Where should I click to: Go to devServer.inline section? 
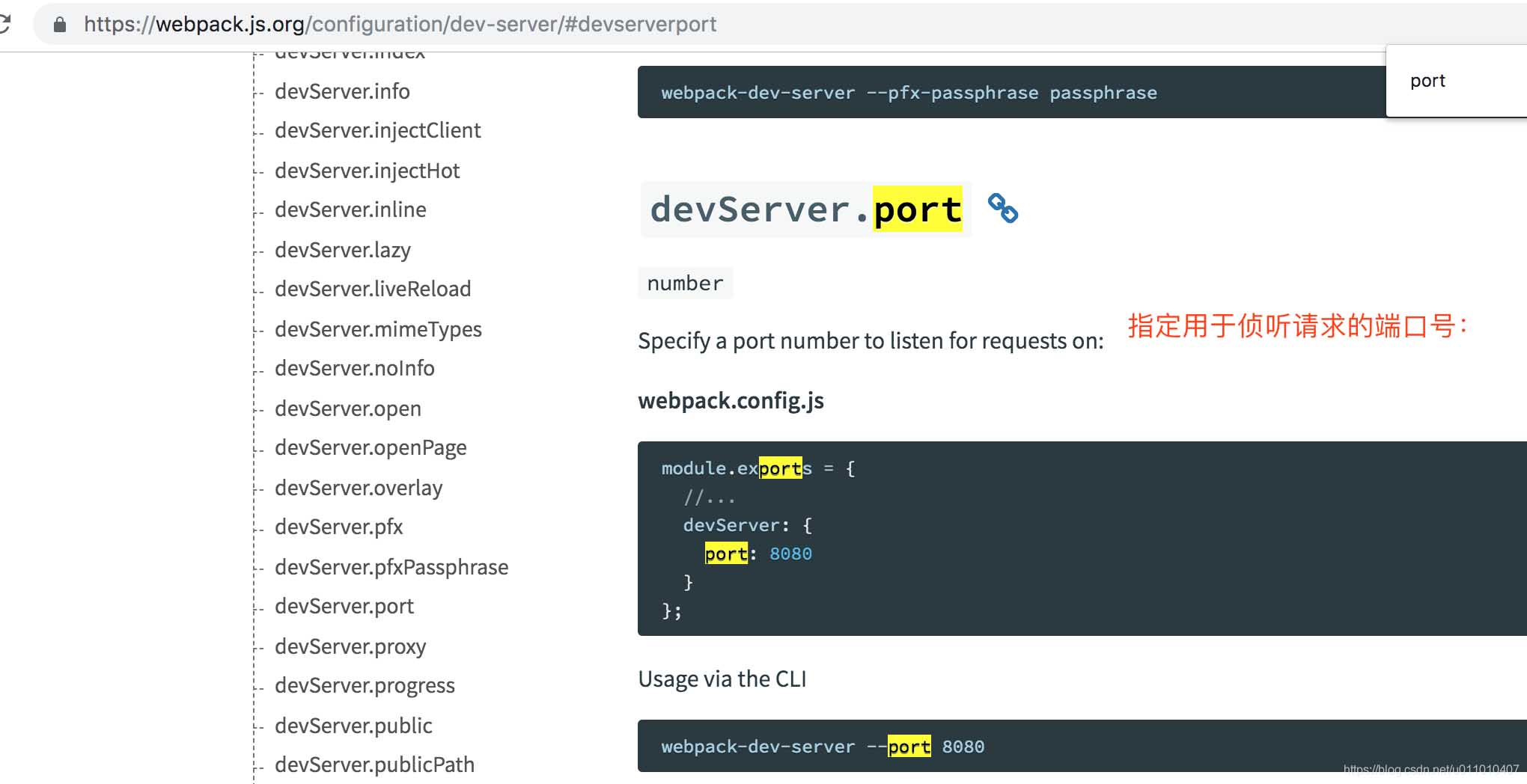tap(350, 209)
